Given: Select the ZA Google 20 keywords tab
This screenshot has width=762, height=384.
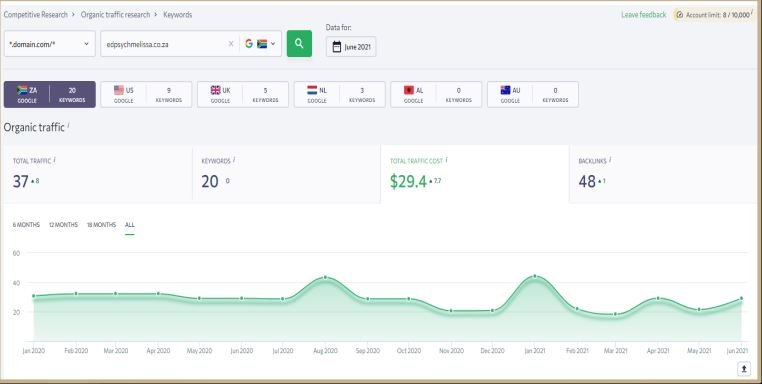Looking at the screenshot, I should (50, 94).
